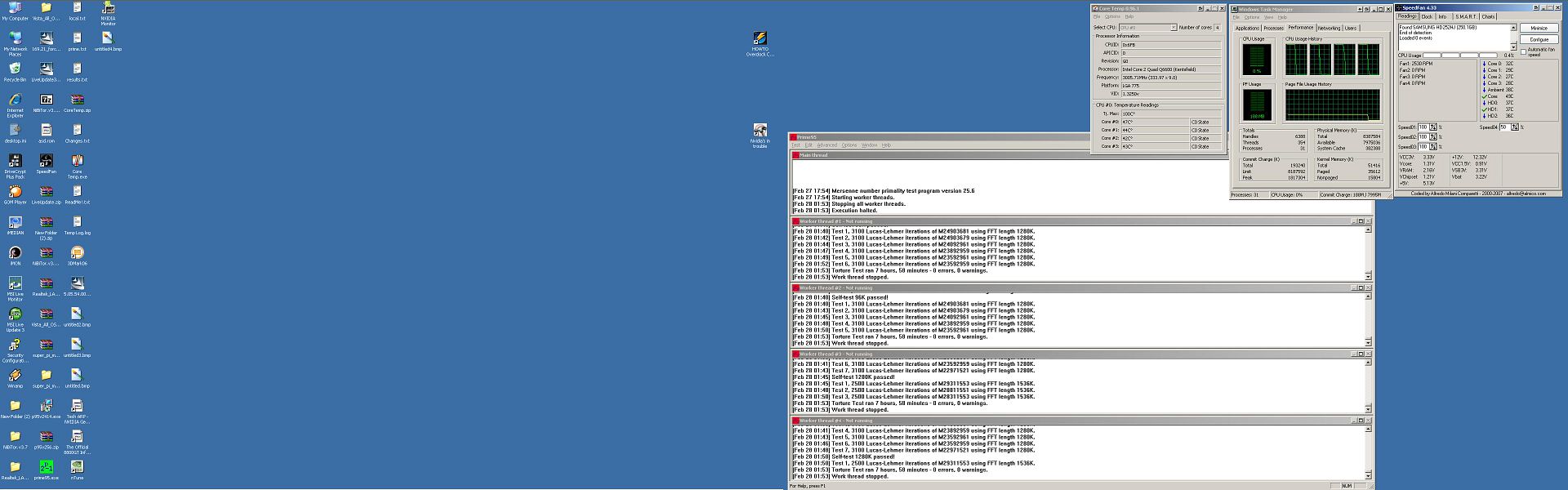
Task: Open the Info tab in SpeedFan
Action: pos(1442,16)
